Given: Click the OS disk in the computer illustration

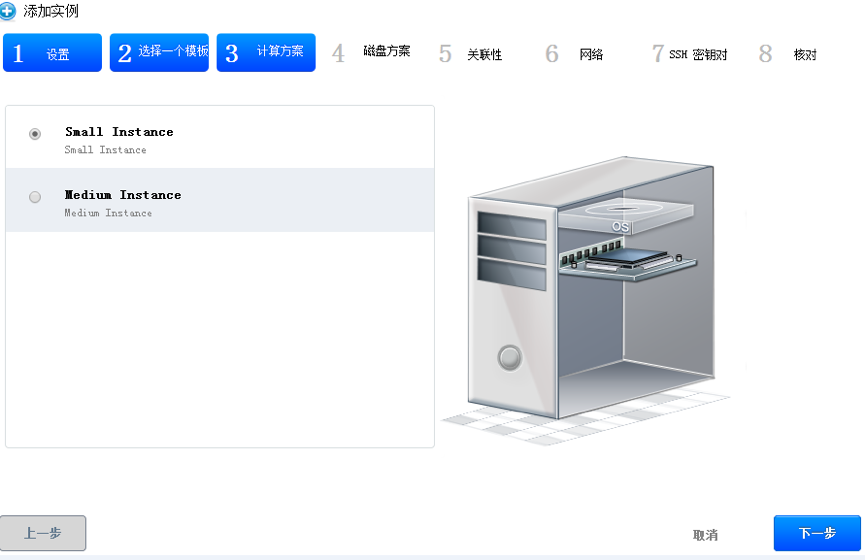Looking at the screenshot, I should [x=622, y=217].
